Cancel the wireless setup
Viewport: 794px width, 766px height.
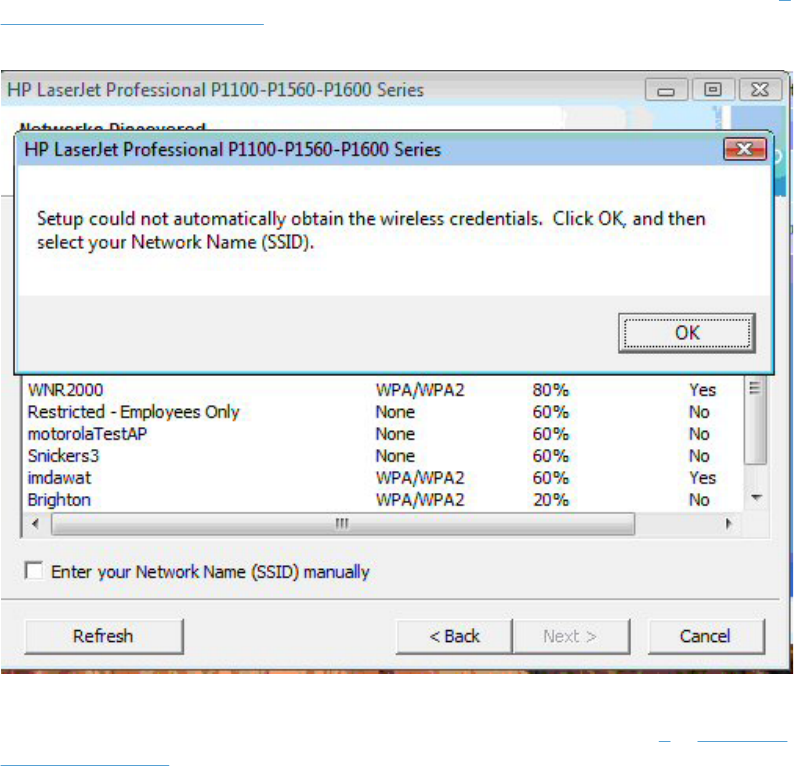[706, 636]
